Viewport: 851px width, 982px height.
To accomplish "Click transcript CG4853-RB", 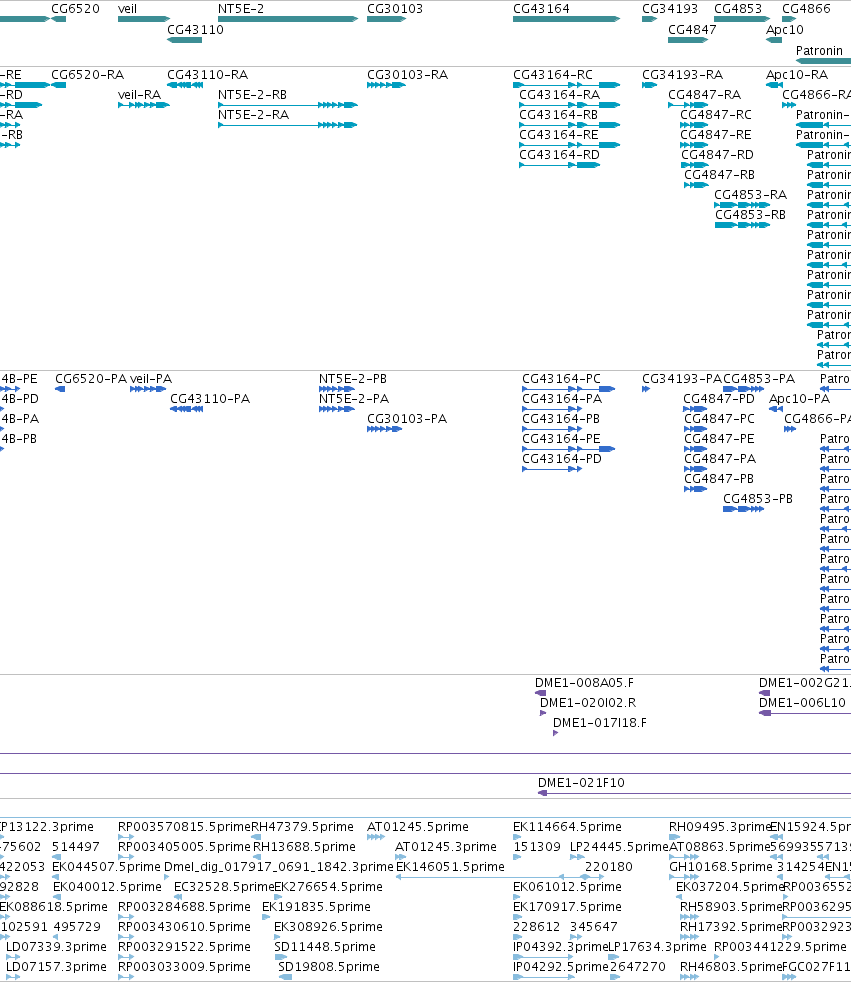I will 750,215.
